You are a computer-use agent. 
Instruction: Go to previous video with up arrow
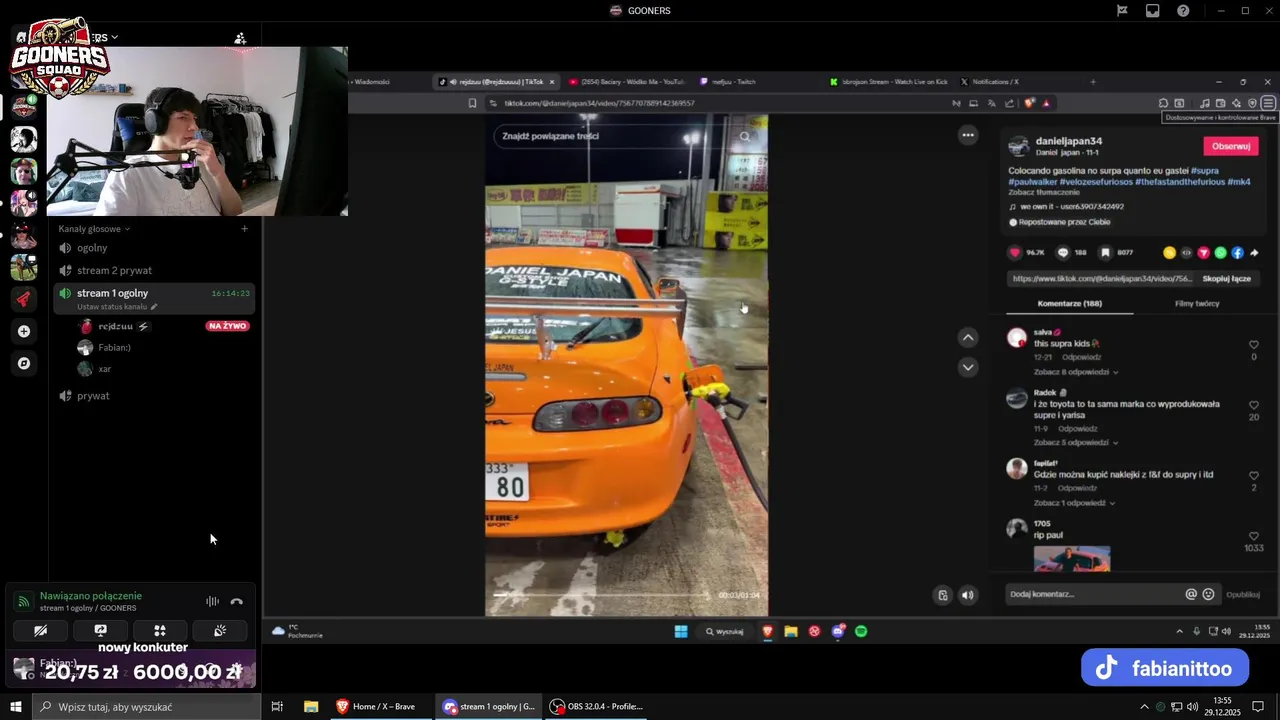[967, 337]
